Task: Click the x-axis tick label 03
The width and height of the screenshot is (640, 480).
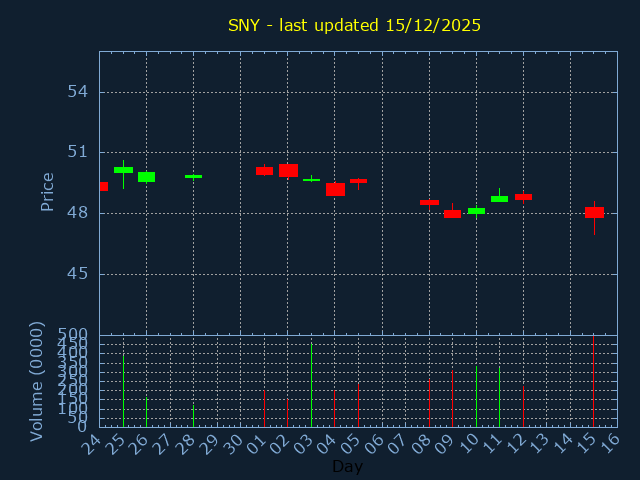Action: coord(304,444)
